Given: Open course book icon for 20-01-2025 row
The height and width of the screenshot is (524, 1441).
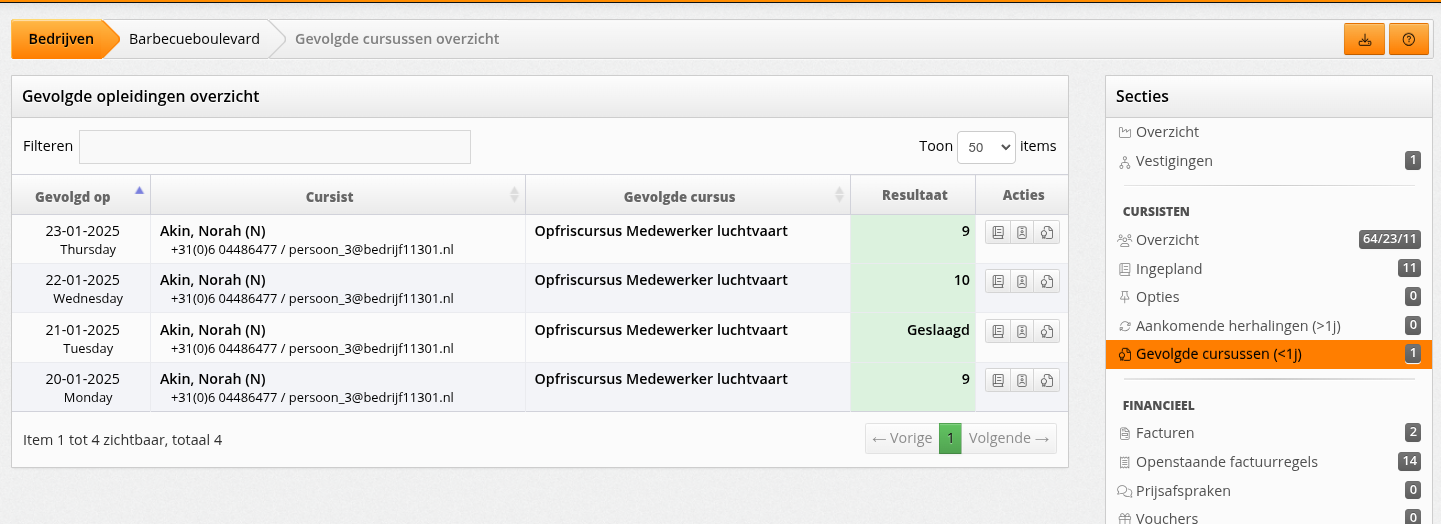Looking at the screenshot, I should pyautogui.click(x=998, y=380).
